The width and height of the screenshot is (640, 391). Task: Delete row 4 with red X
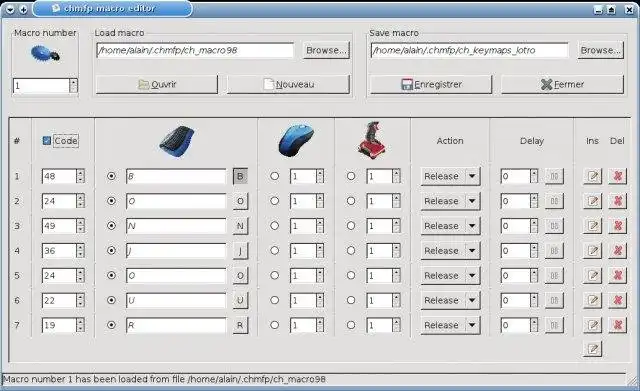(x=618, y=251)
